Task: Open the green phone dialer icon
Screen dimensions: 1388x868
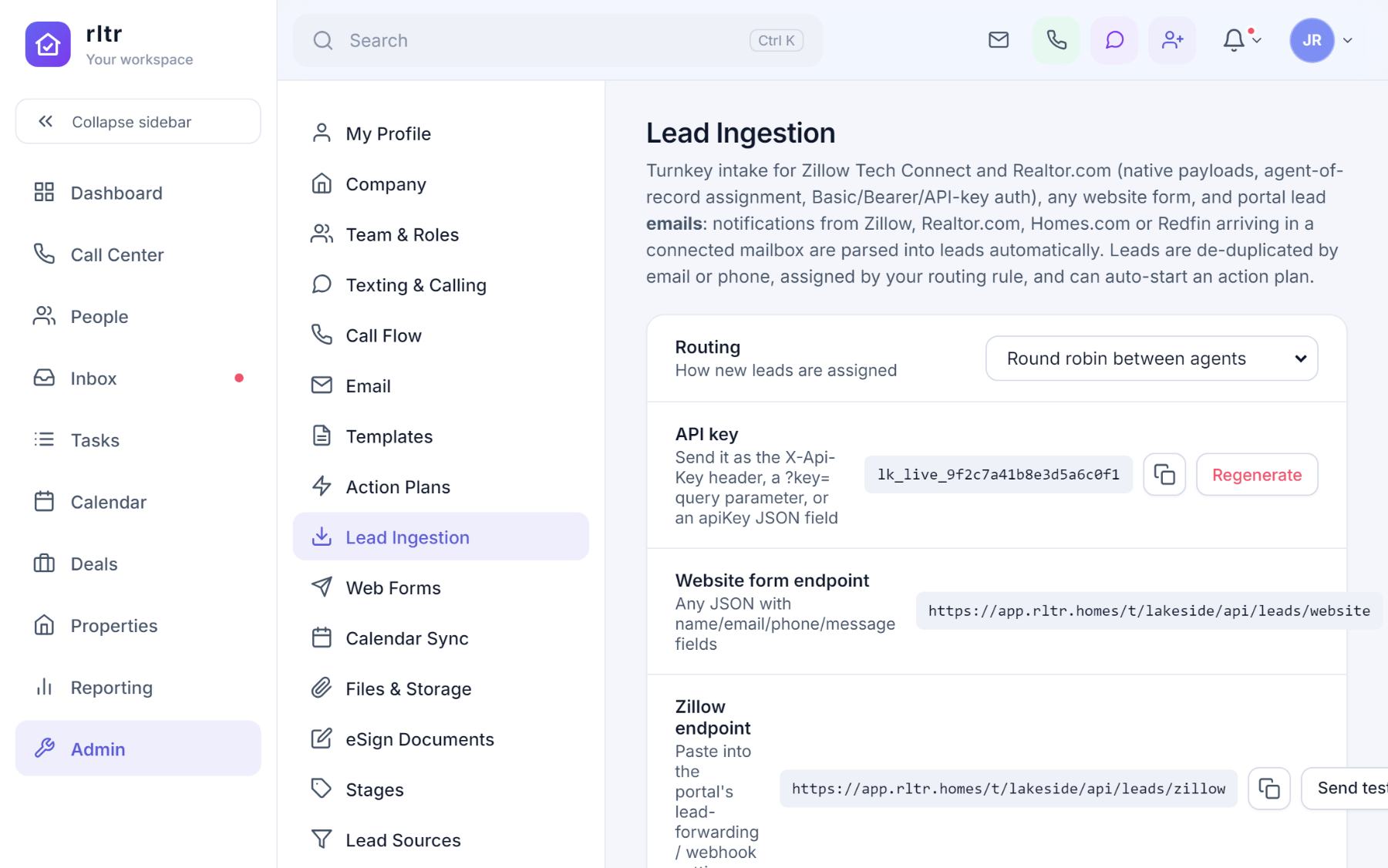Action: (x=1056, y=40)
